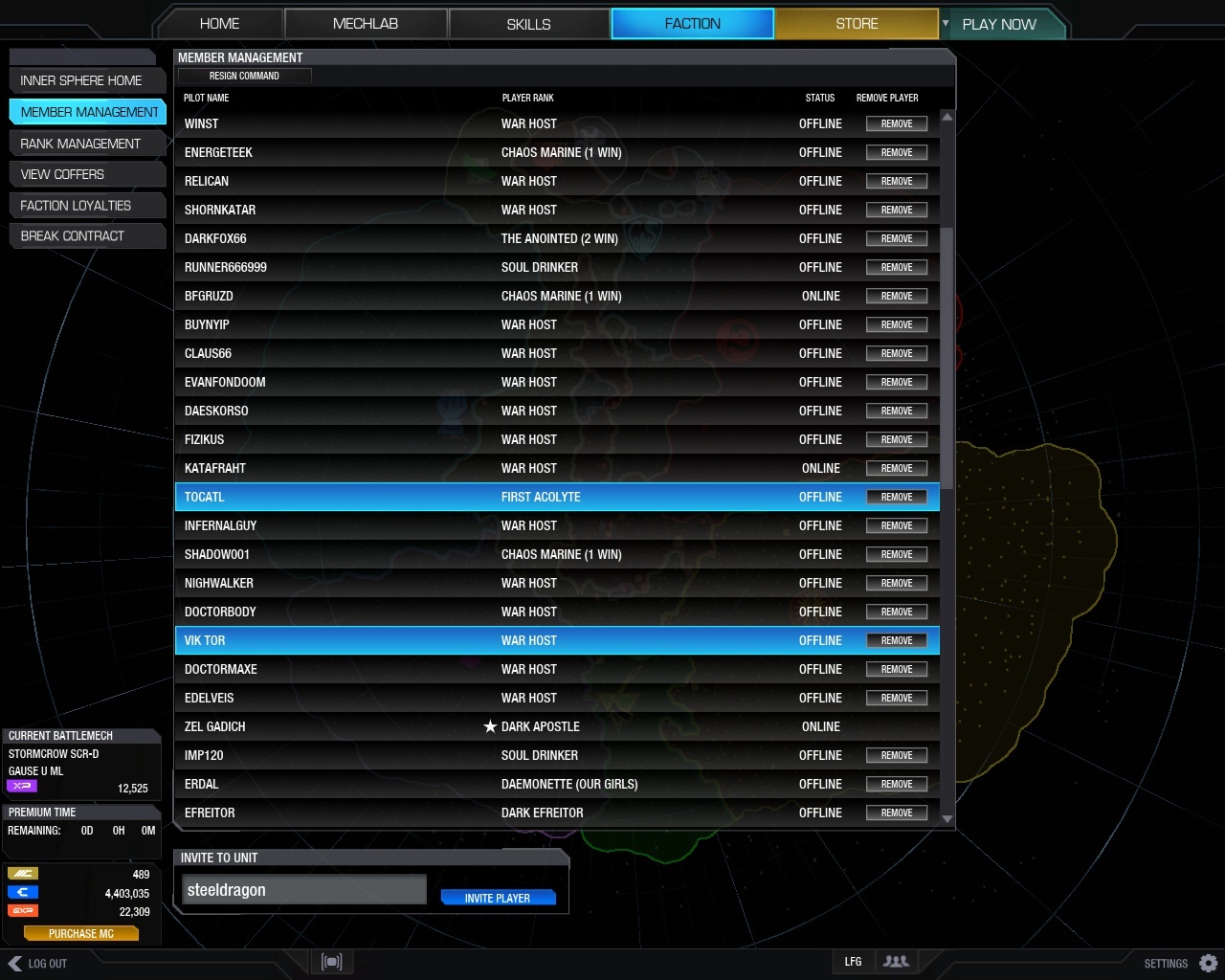Image resolution: width=1225 pixels, height=980 pixels.
Task: Click the C-Bills currency icon
Action: click(22, 892)
